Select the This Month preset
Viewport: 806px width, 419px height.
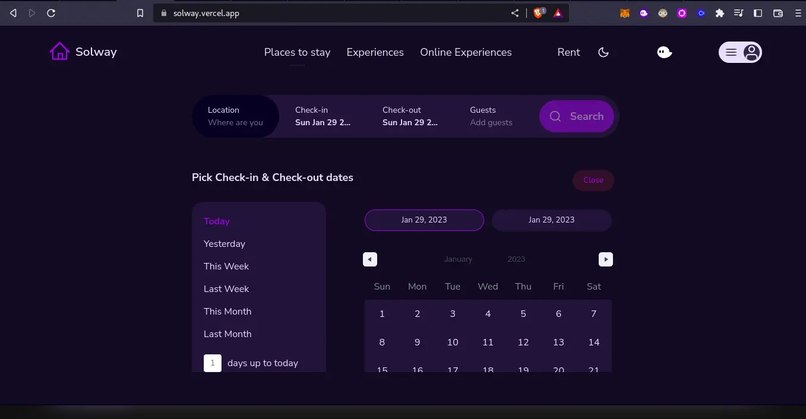click(x=227, y=312)
